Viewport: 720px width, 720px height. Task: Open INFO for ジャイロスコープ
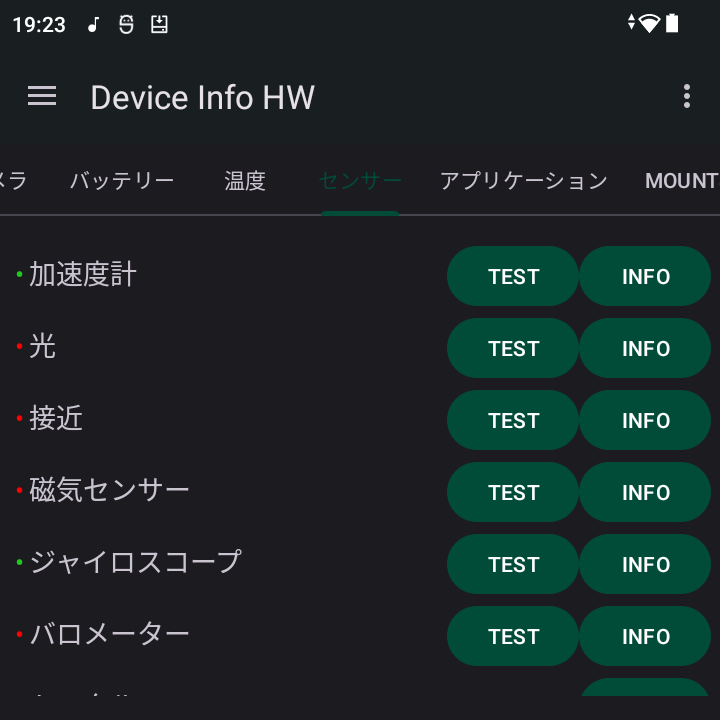pos(645,564)
